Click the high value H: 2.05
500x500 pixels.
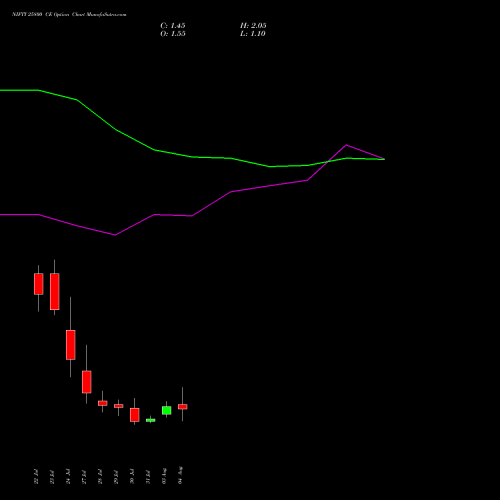pyautogui.click(x=253, y=26)
